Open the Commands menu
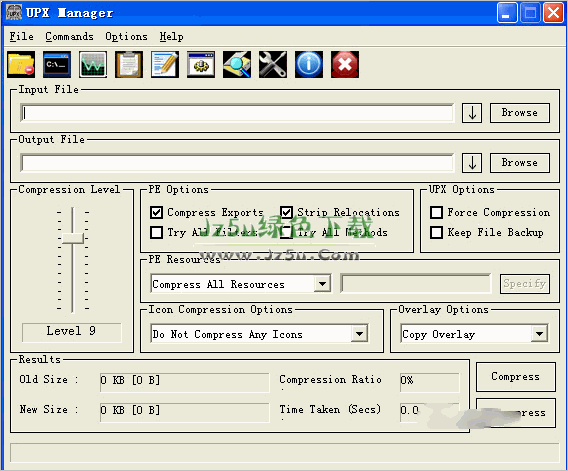Viewport: 568px width, 471px height. point(70,36)
